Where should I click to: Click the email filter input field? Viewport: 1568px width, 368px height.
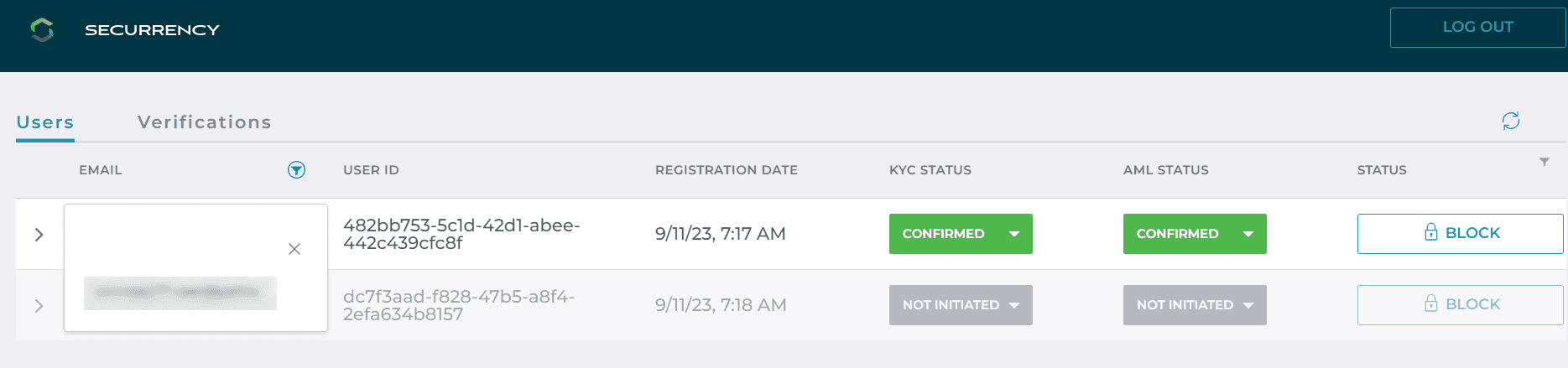[180, 293]
